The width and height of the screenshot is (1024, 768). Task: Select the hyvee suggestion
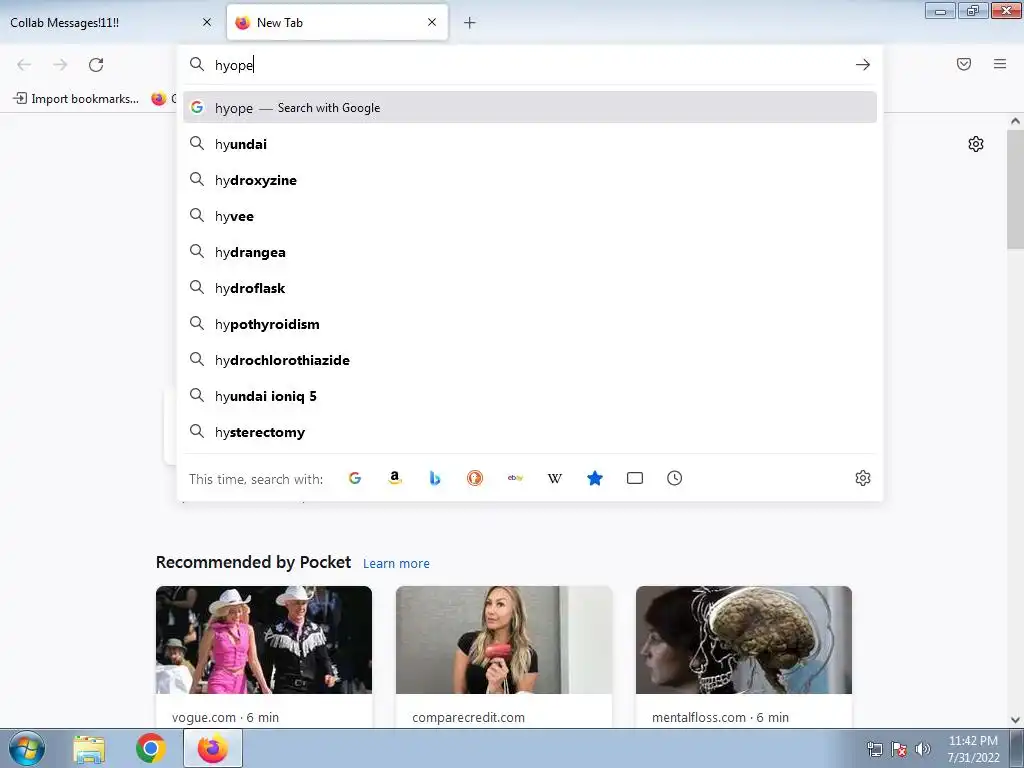point(530,216)
